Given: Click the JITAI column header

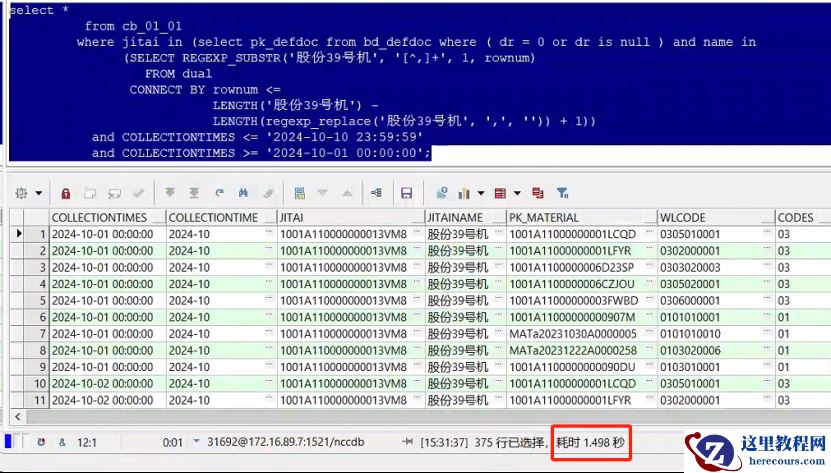Looking at the screenshot, I should [x=351, y=217].
